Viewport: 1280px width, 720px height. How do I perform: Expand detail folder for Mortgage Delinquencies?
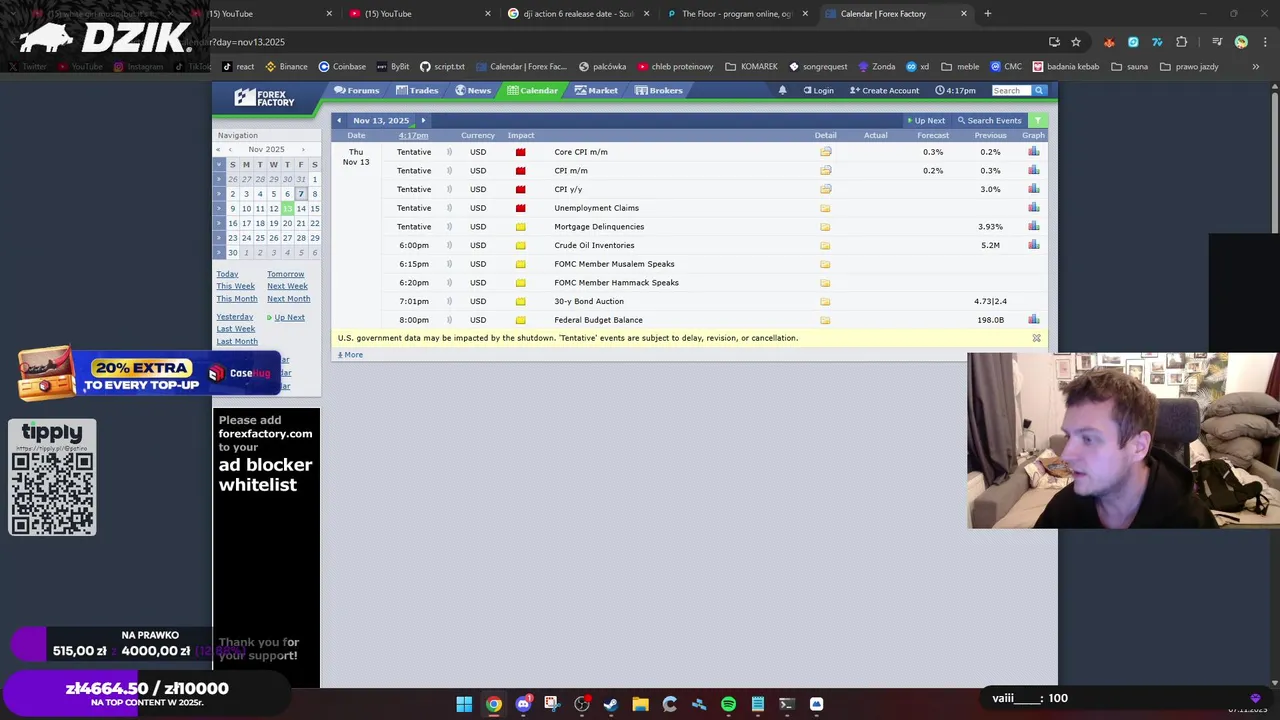click(825, 227)
